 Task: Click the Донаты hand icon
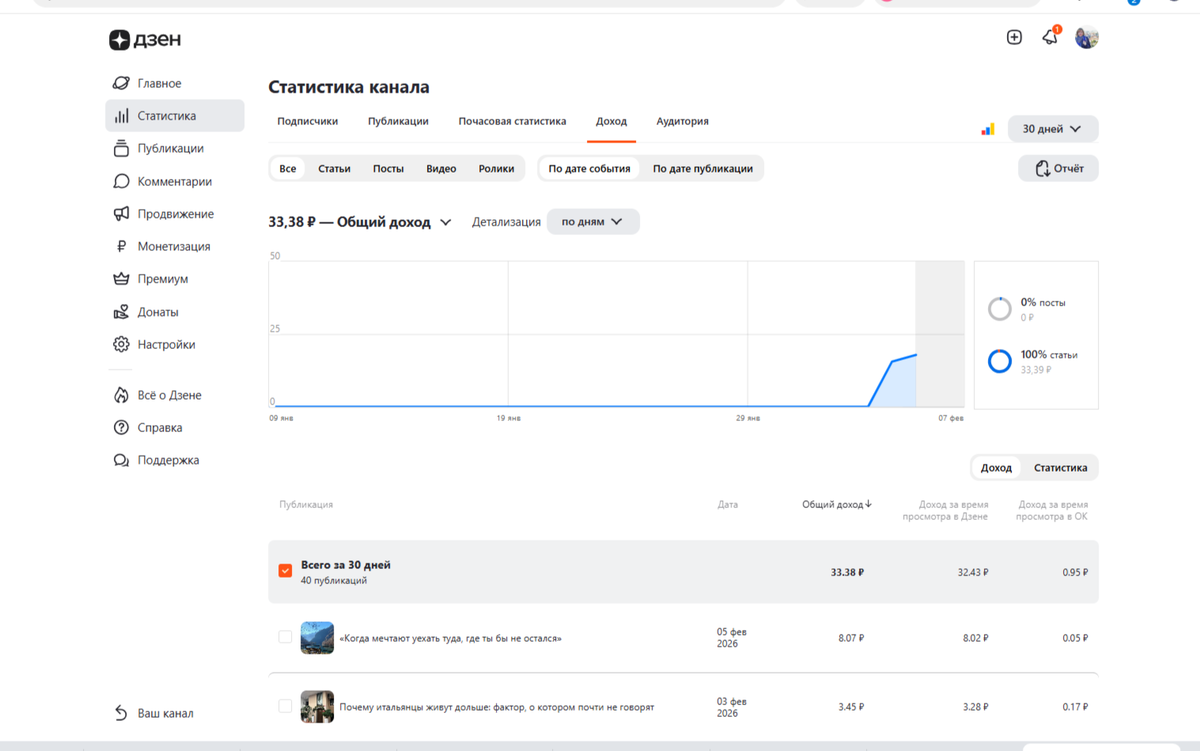pyautogui.click(x=121, y=312)
